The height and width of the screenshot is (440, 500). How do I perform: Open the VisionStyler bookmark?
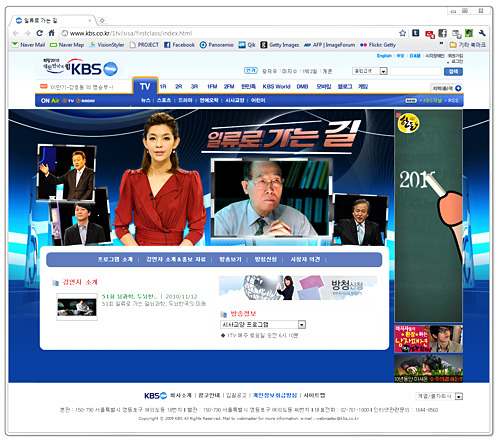pyautogui.click(x=107, y=45)
